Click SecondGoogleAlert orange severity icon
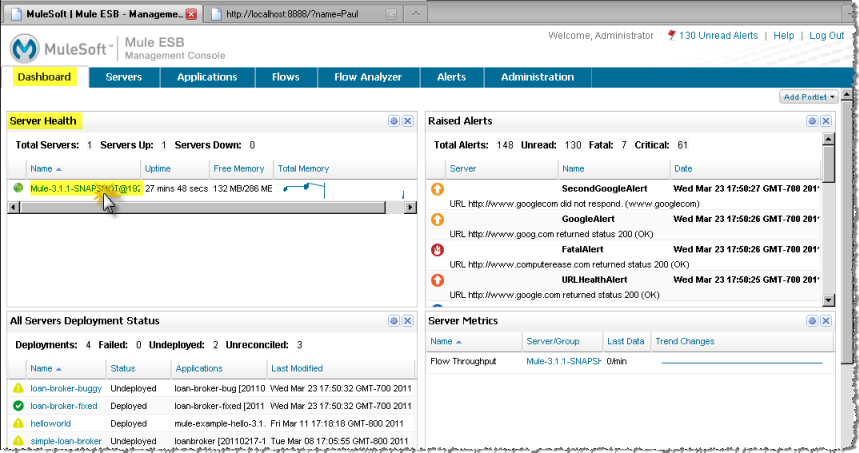This screenshot has width=859, height=453. pos(437,188)
